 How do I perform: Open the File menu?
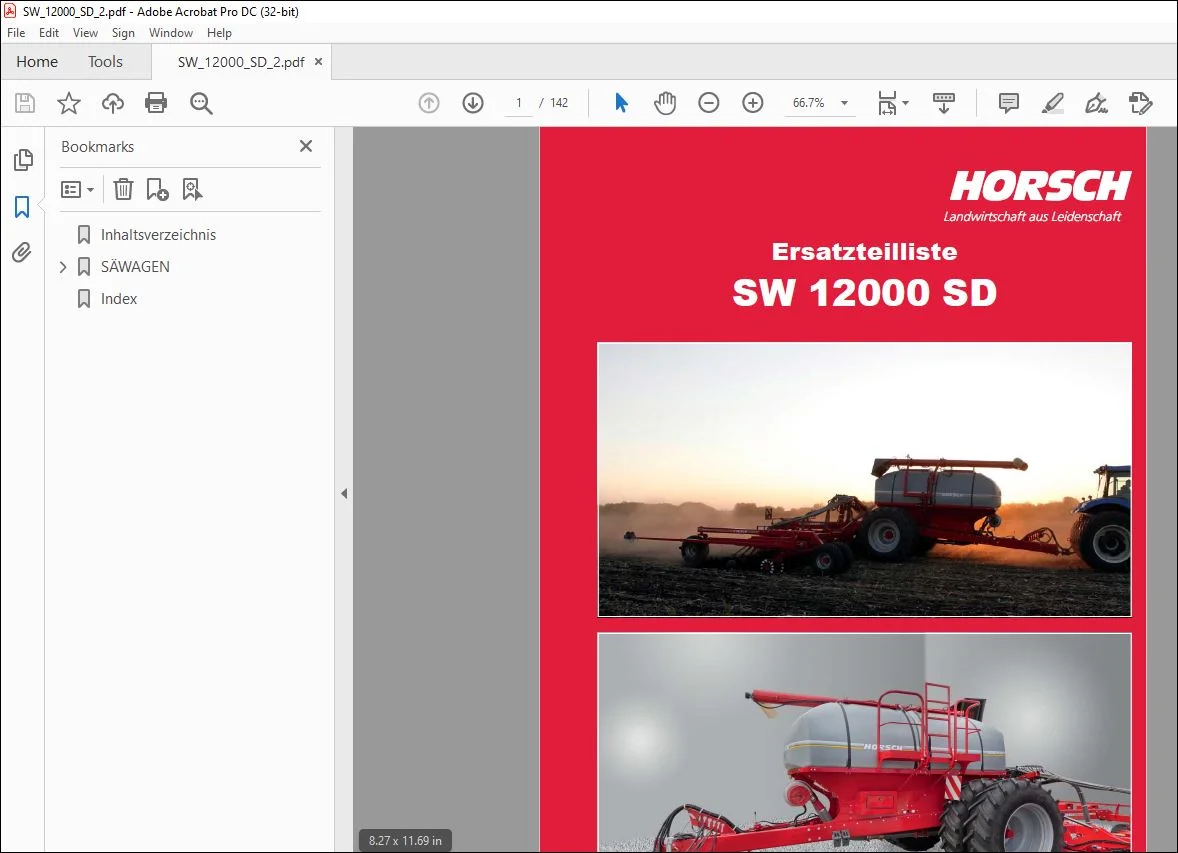16,33
